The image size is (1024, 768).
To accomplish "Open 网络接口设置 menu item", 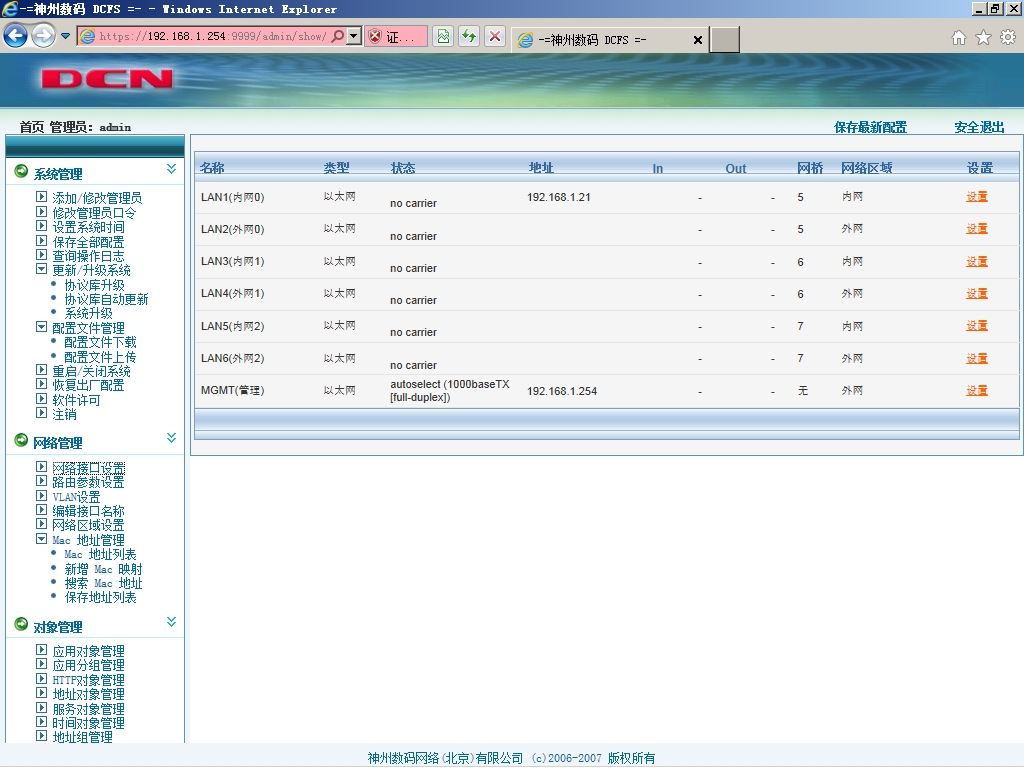I will 89,468.
